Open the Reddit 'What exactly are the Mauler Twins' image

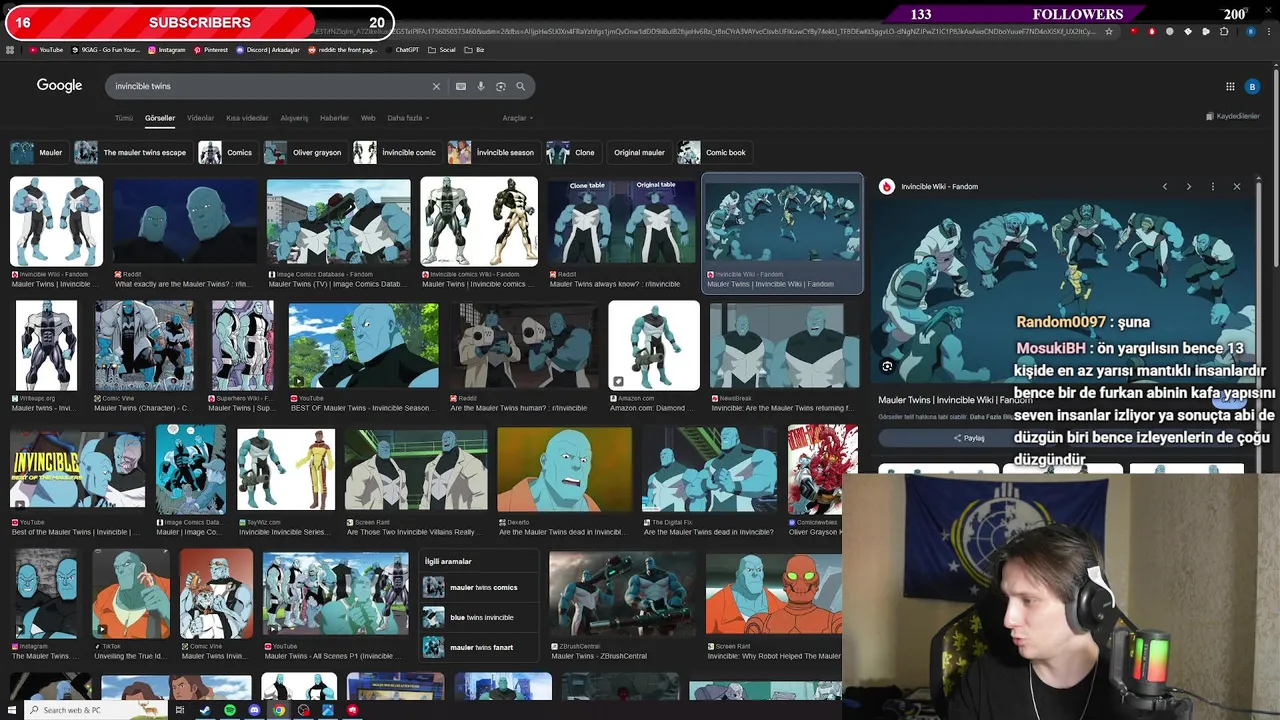[185, 221]
